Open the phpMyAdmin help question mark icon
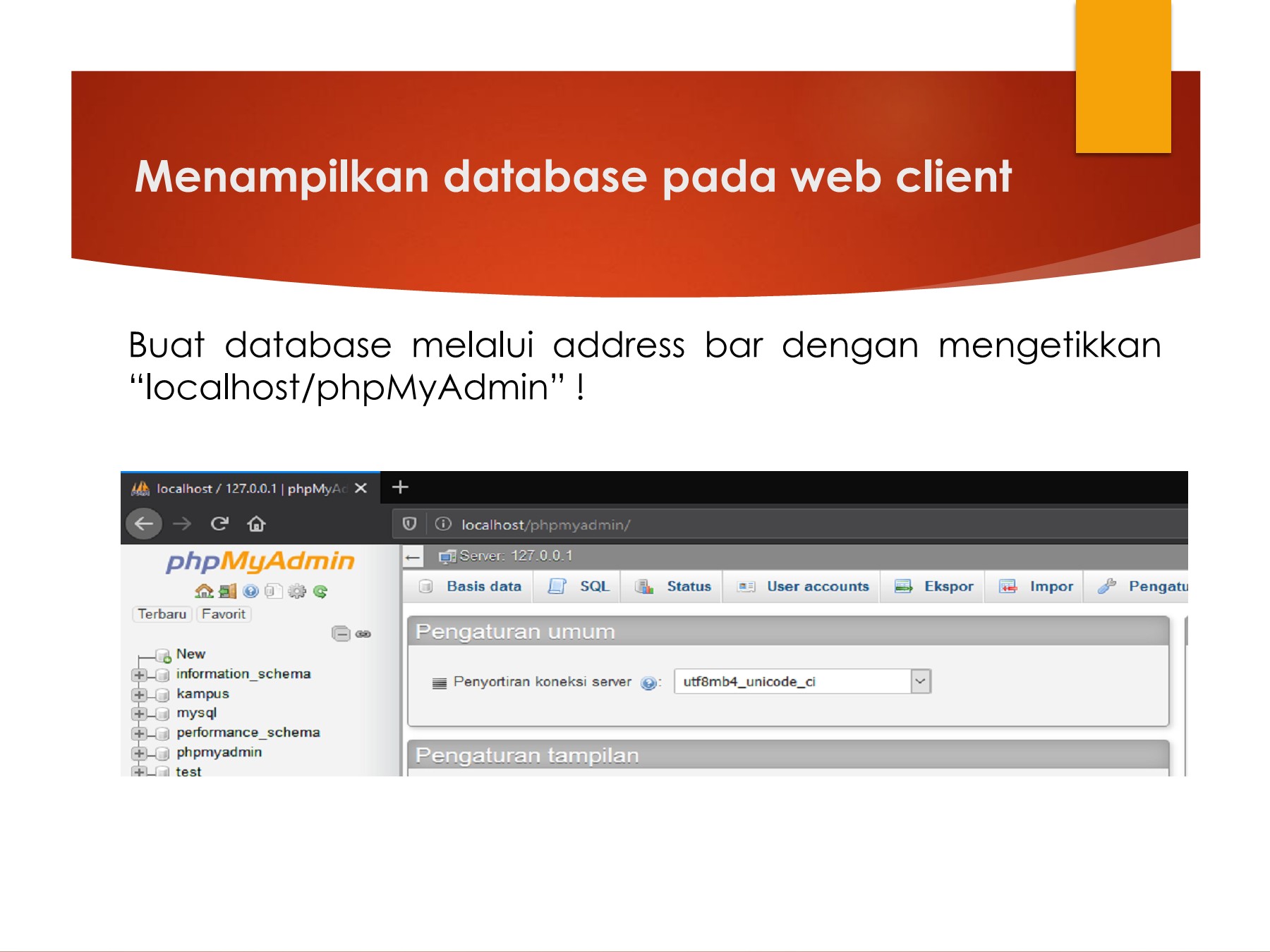This screenshot has width=1270, height=952. click(x=250, y=592)
